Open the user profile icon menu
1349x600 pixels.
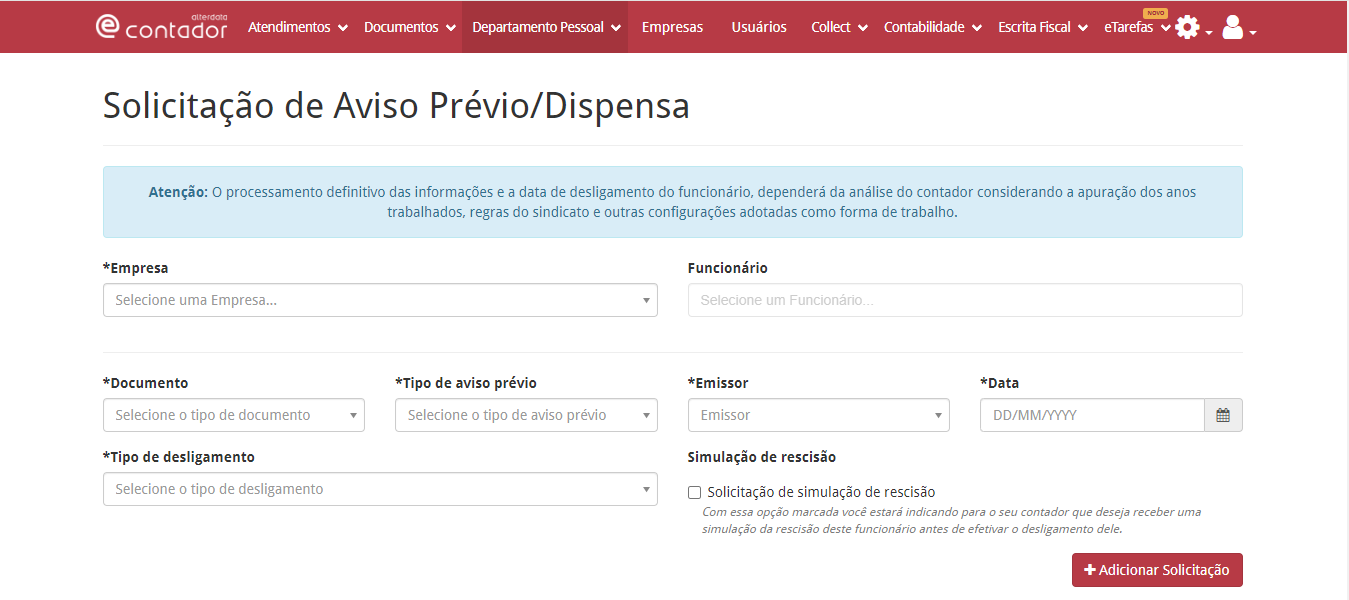click(1238, 28)
